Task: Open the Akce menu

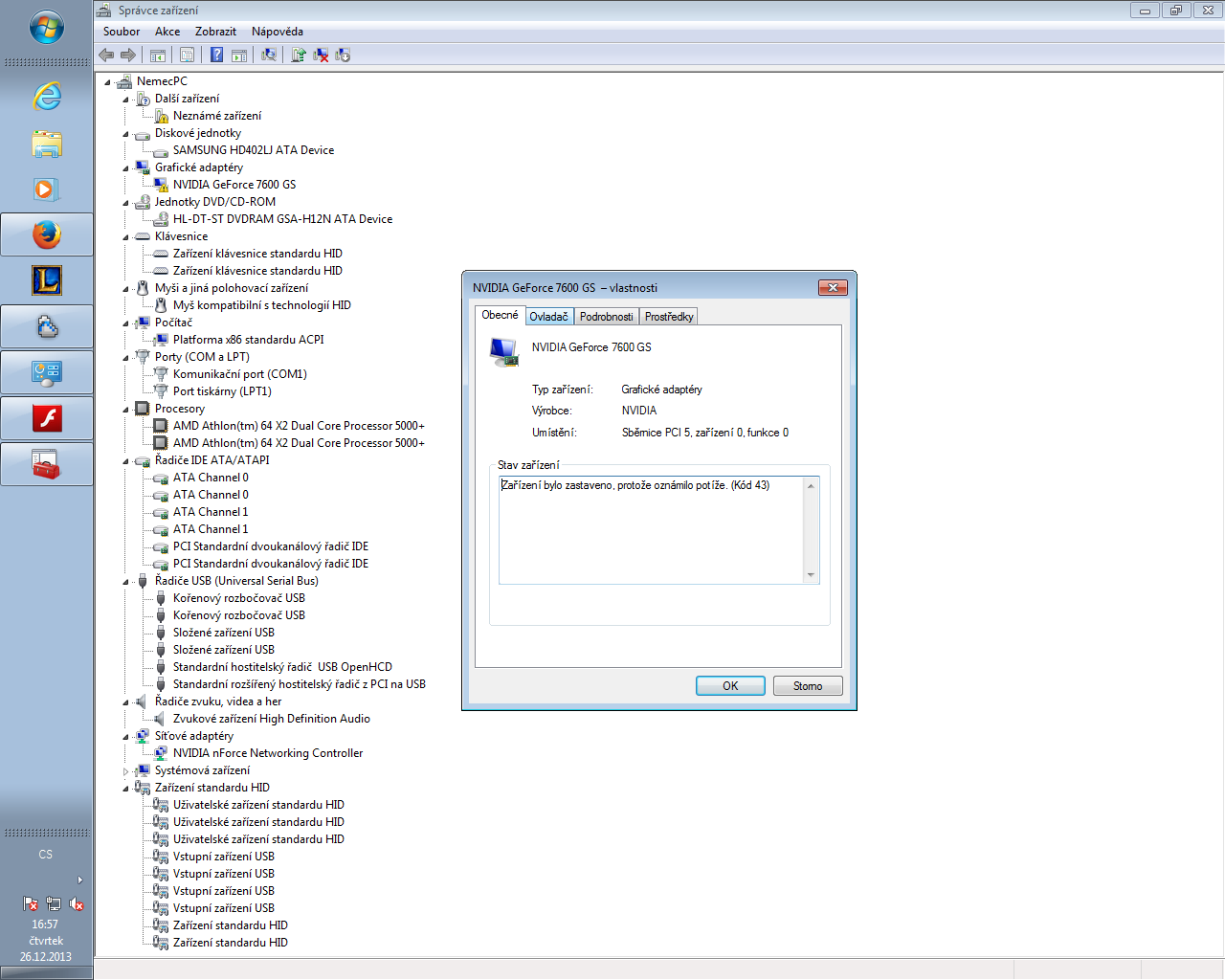Action: [167, 32]
